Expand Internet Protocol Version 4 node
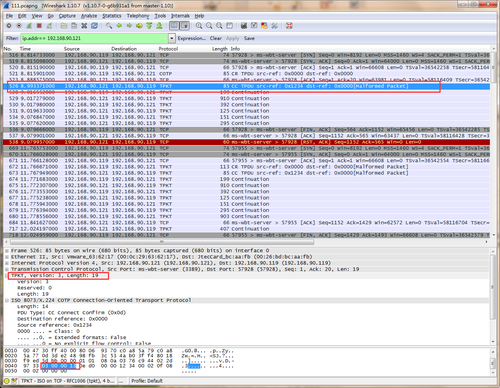This screenshot has height=388, width=500. 7,263
